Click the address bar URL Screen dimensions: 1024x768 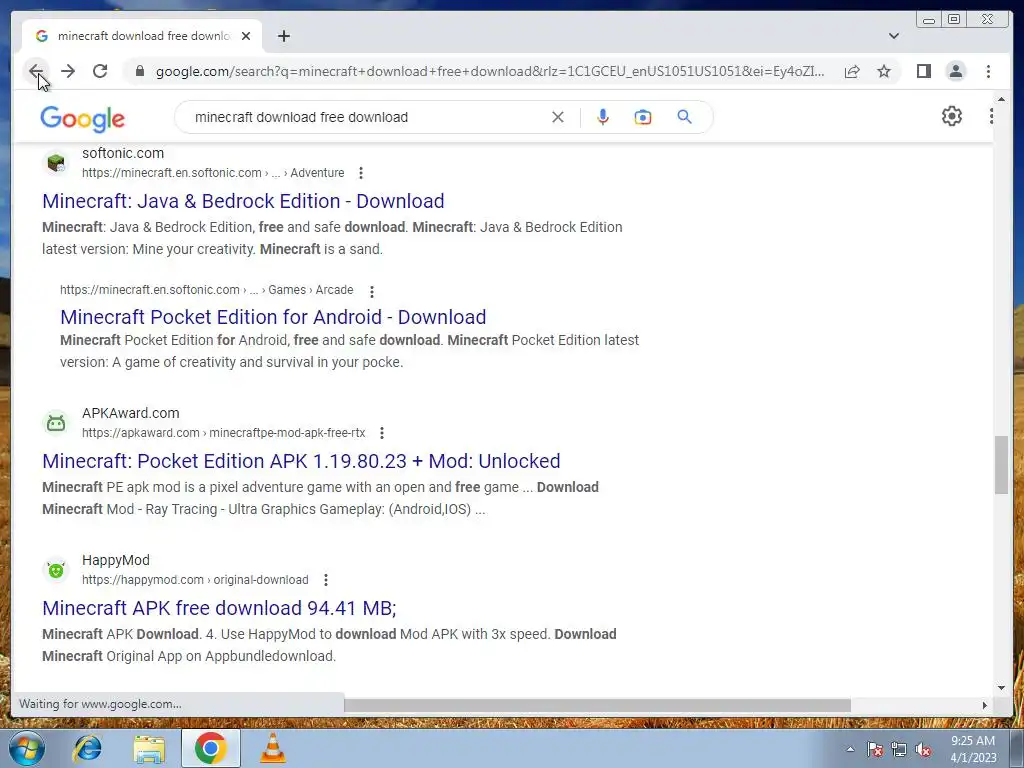490,71
